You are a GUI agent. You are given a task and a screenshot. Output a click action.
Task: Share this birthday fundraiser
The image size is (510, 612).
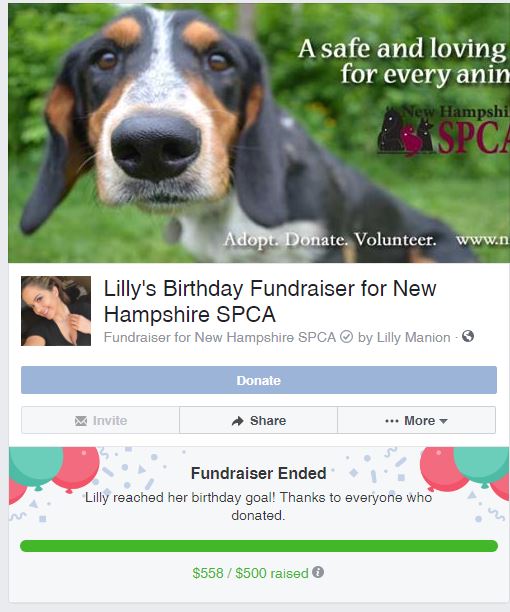258,420
